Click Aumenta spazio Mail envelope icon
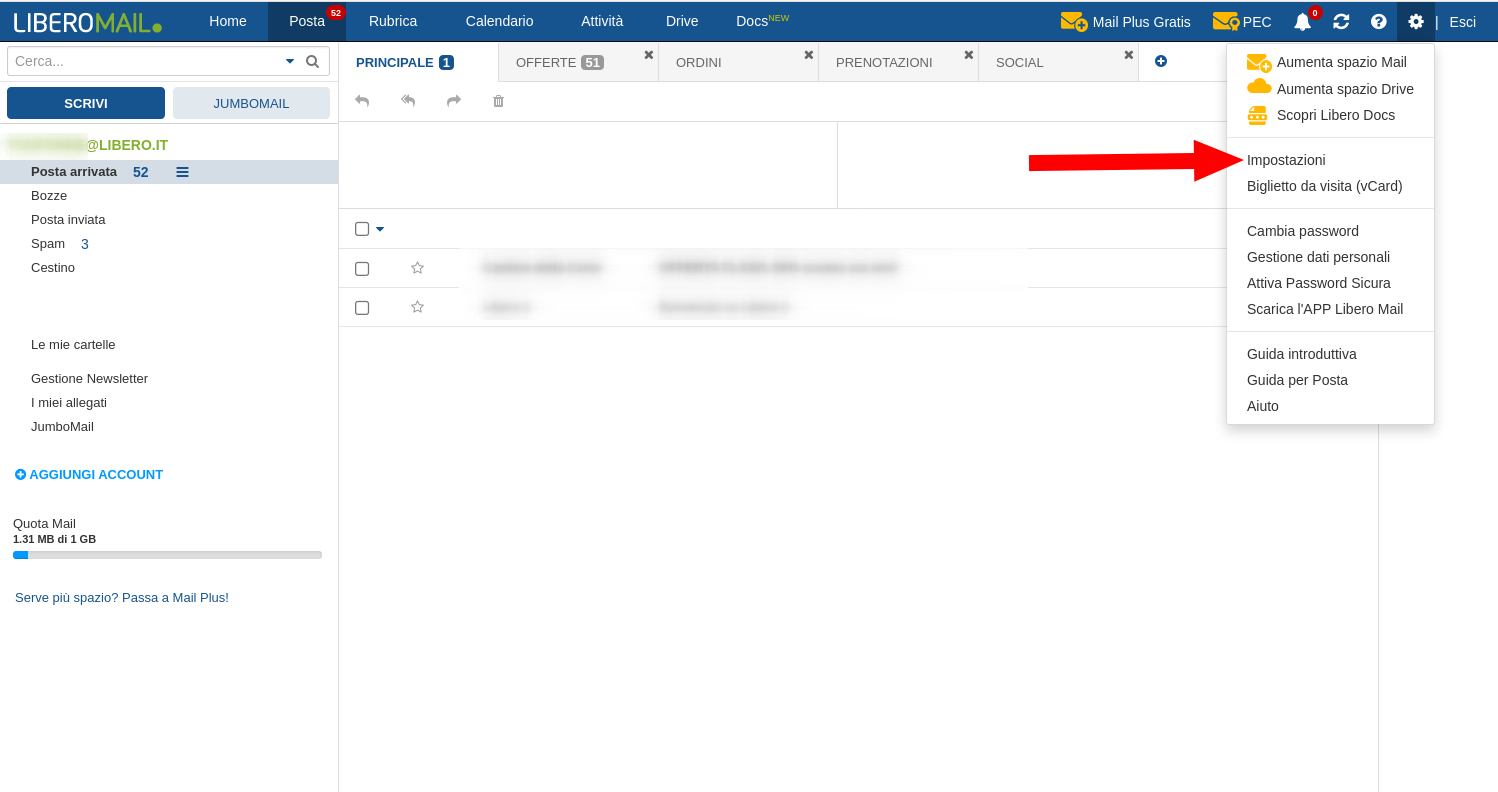This screenshot has width=1498, height=792. [x=1259, y=63]
